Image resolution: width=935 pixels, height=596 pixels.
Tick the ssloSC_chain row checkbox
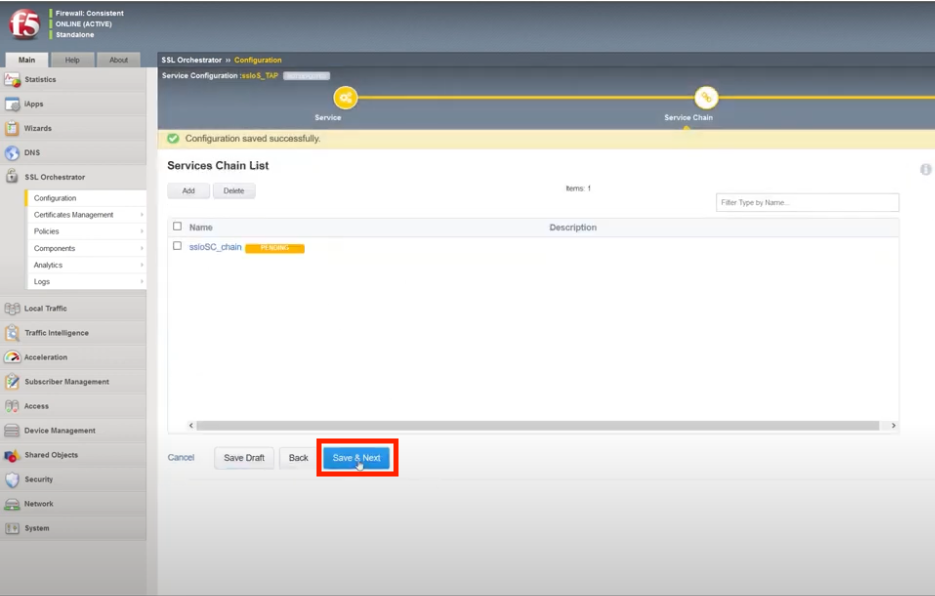point(177,246)
